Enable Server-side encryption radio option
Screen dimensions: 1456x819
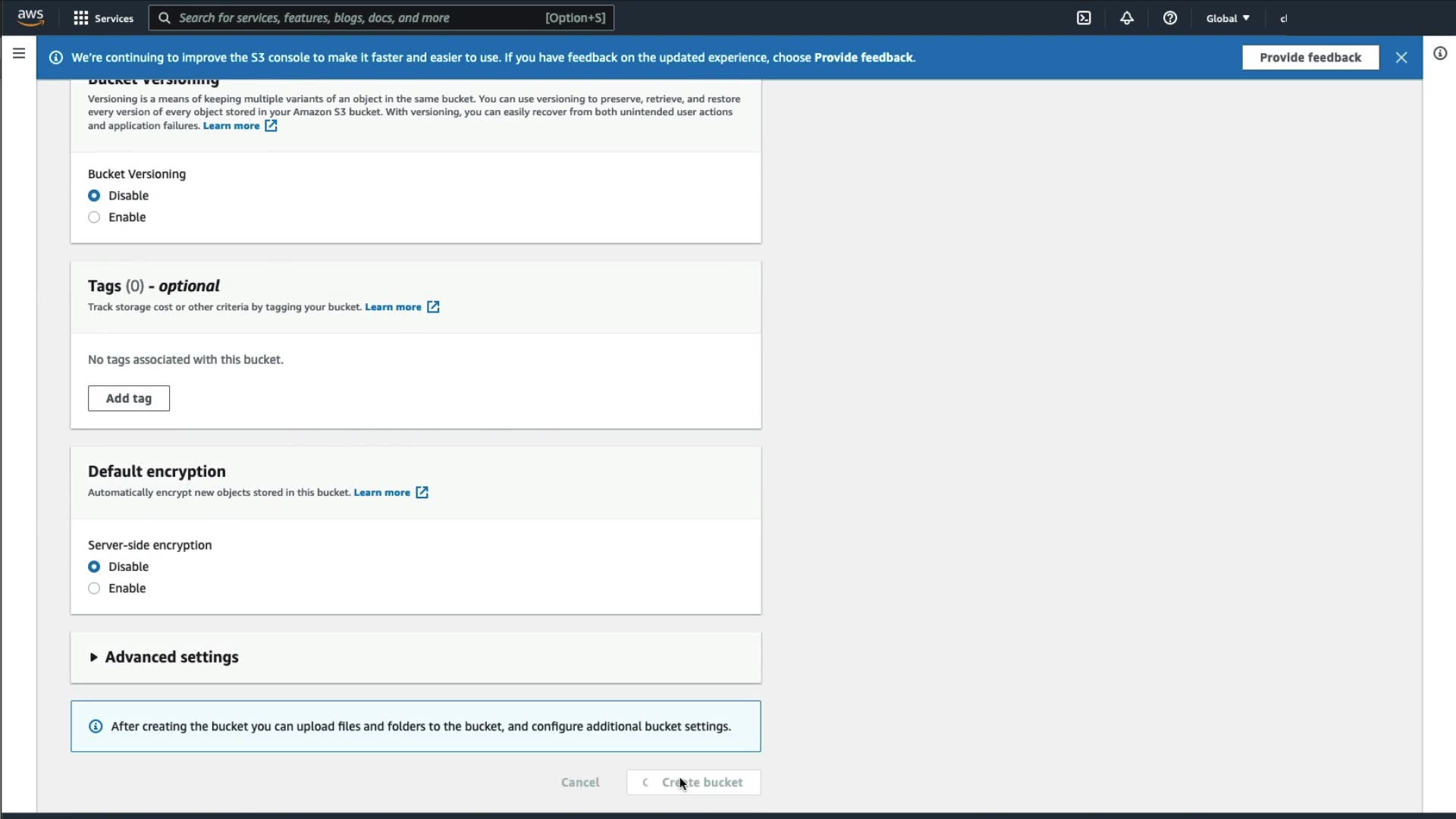point(94,588)
